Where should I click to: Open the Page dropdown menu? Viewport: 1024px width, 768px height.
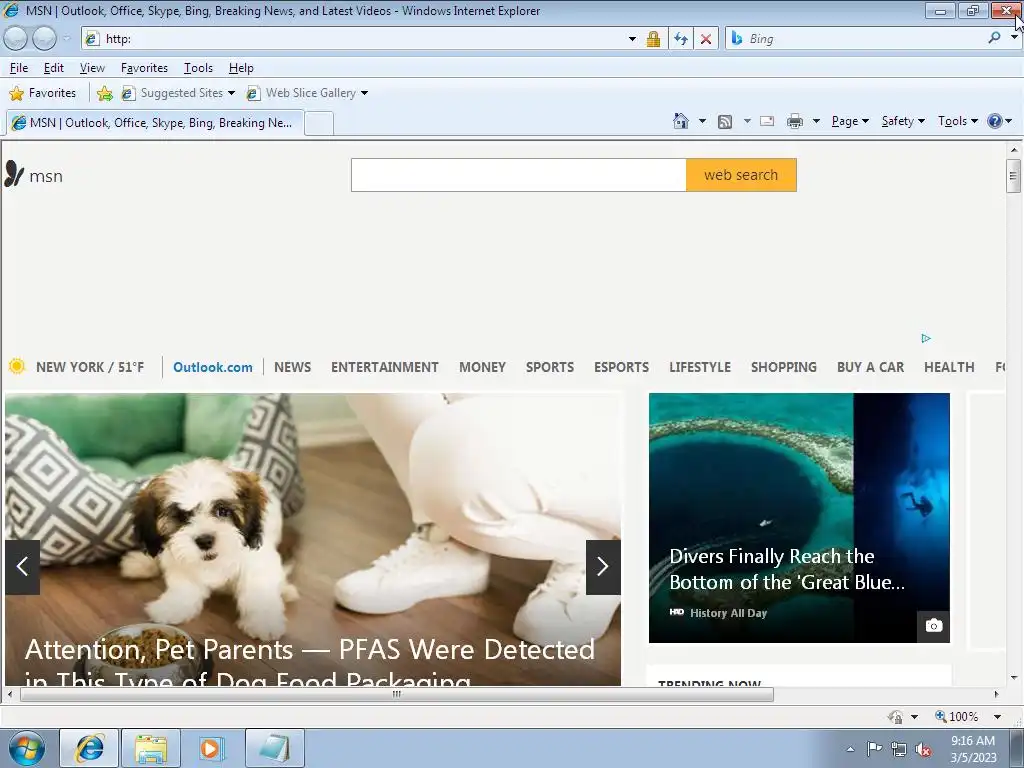click(x=850, y=121)
